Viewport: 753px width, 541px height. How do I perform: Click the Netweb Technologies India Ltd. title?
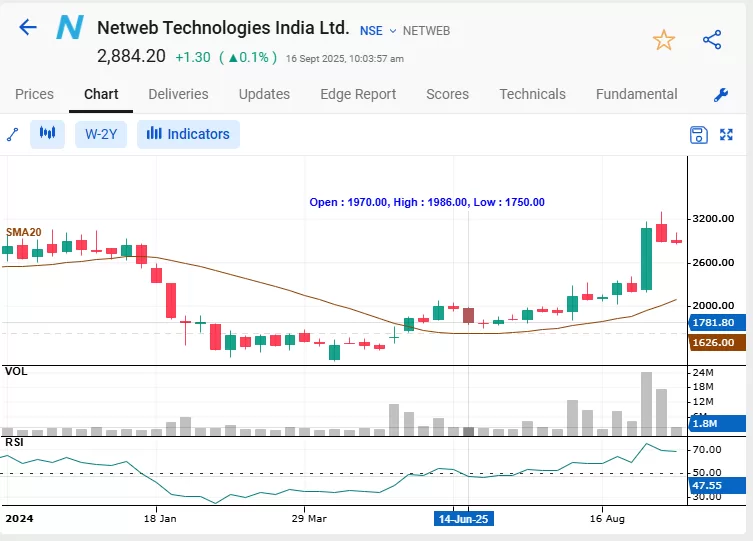click(x=223, y=28)
